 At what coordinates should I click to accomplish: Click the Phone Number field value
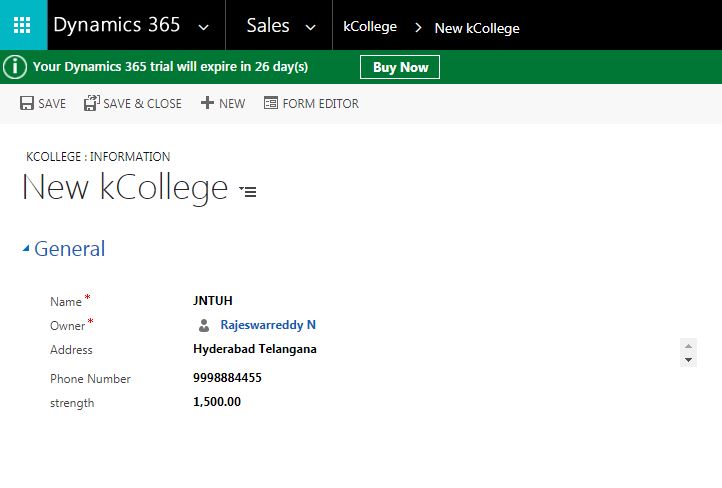pyautogui.click(x=227, y=378)
